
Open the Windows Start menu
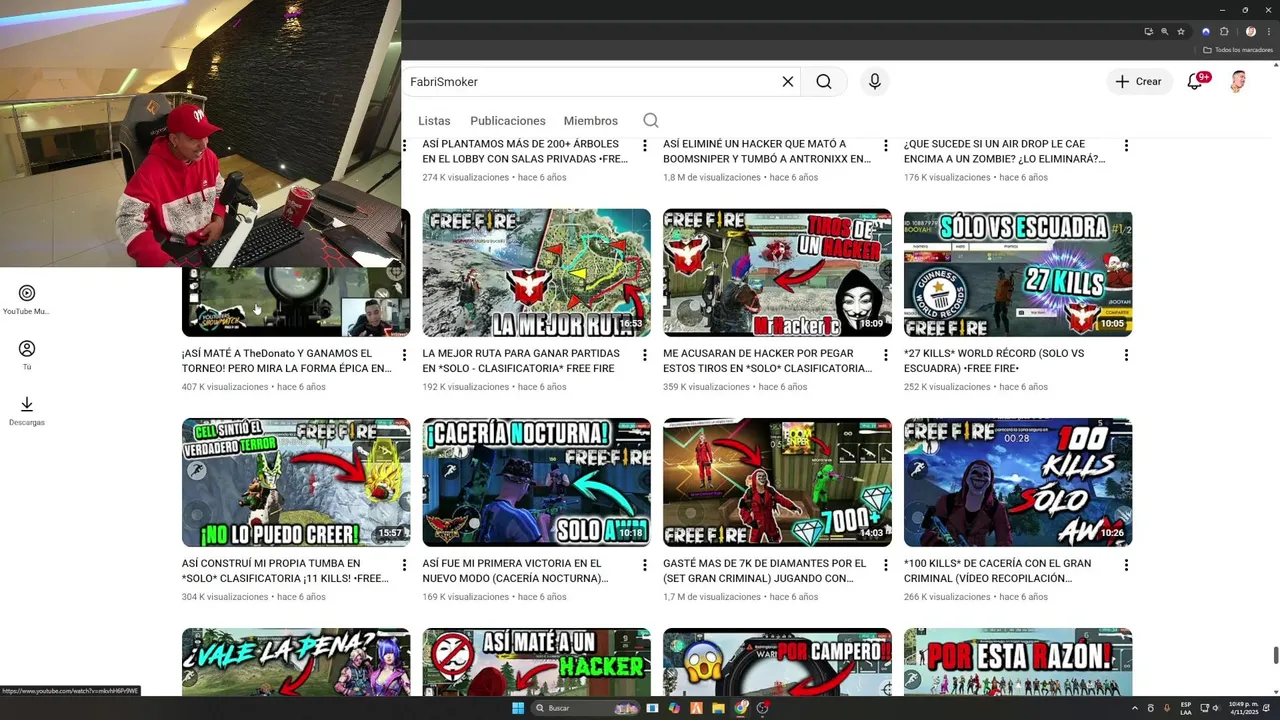[518, 708]
